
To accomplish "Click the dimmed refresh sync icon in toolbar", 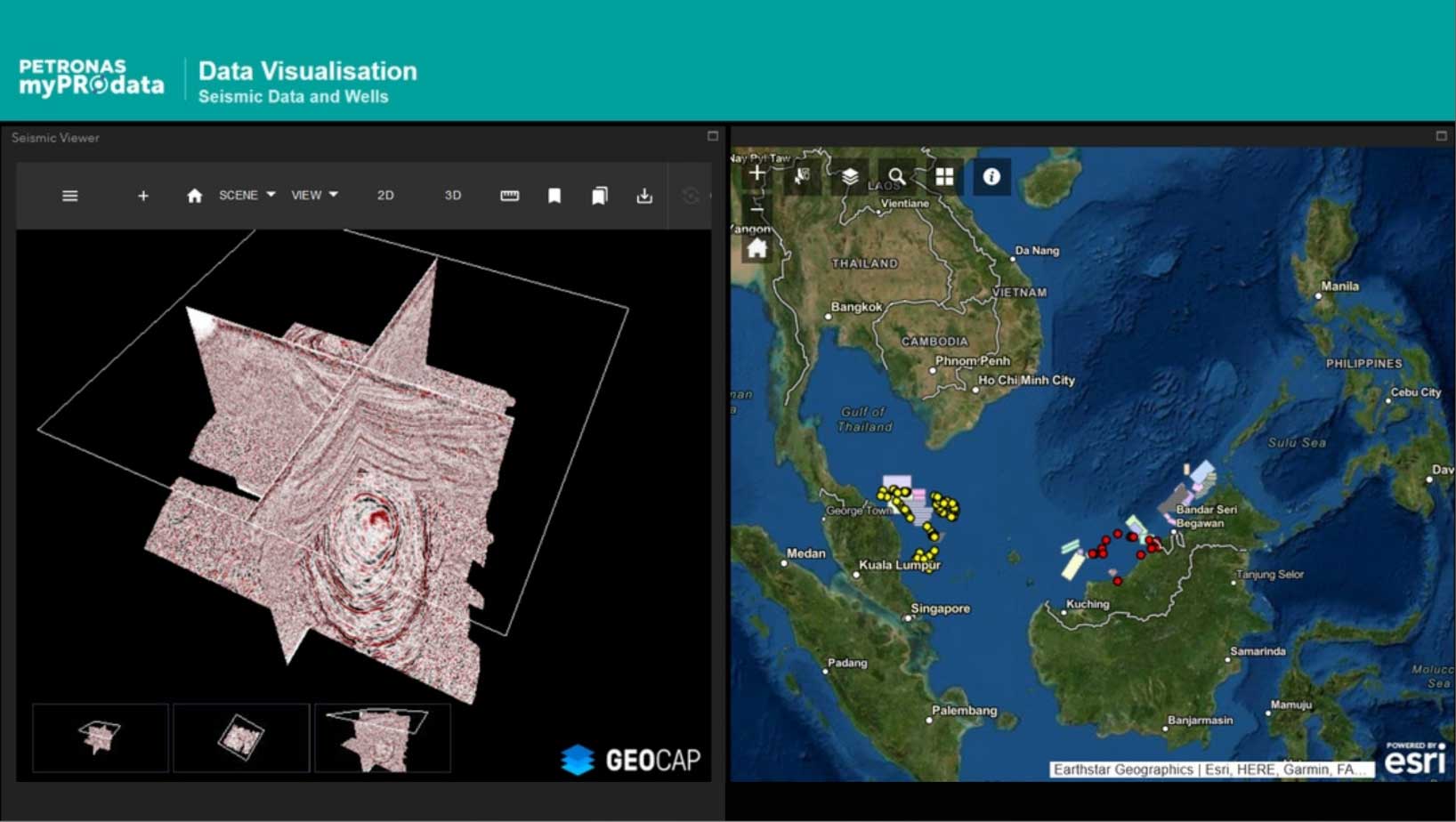I will coord(691,196).
